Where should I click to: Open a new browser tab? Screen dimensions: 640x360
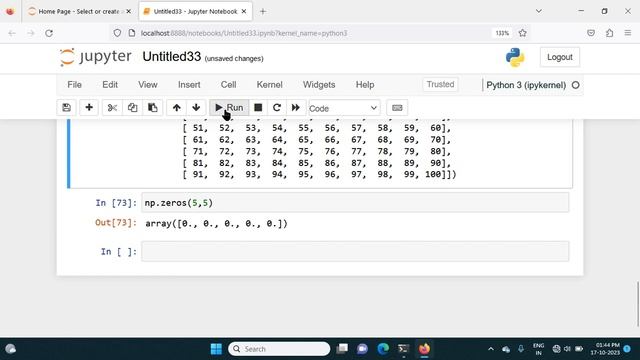point(263,11)
